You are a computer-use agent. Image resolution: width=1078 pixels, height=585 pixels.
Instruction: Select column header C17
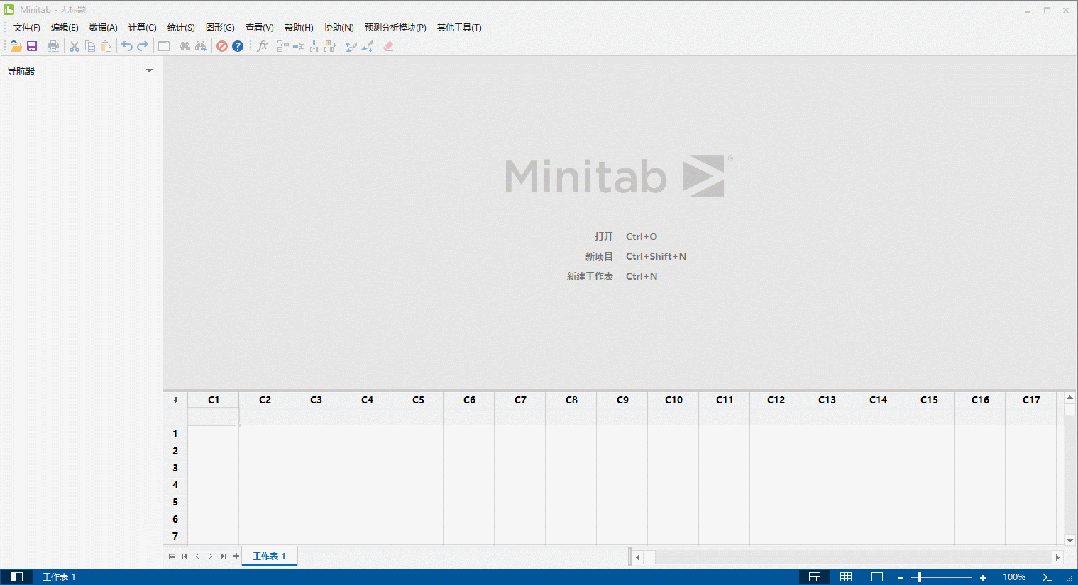coord(1031,399)
